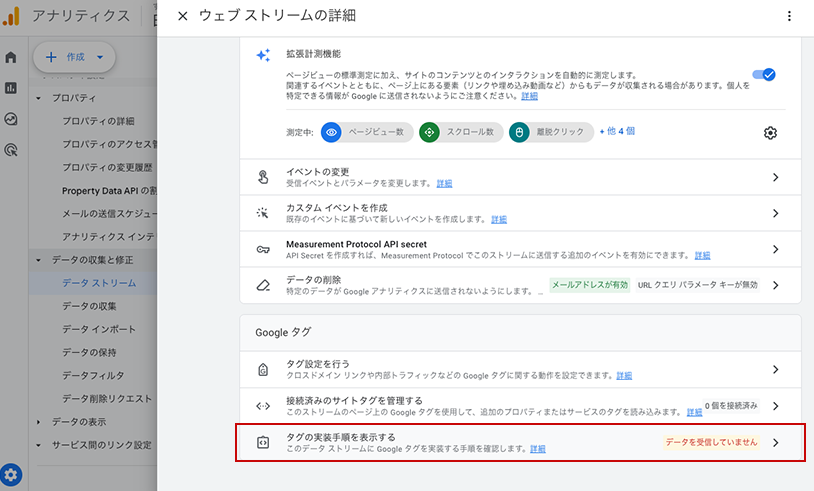Click the Home icon in left sidebar
This screenshot has width=814, height=491.
coord(11,57)
